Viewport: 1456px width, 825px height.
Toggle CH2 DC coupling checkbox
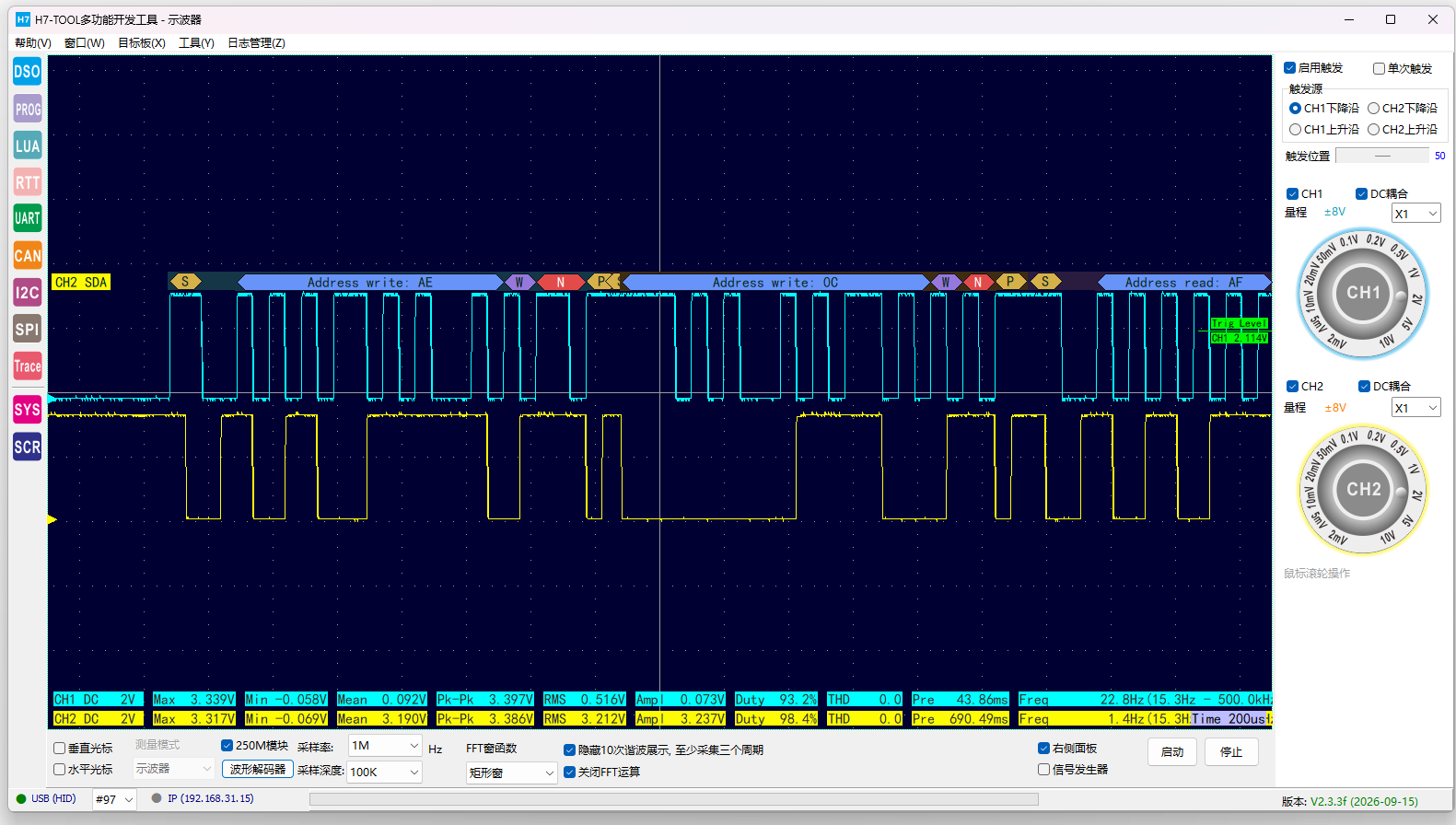(x=1364, y=387)
